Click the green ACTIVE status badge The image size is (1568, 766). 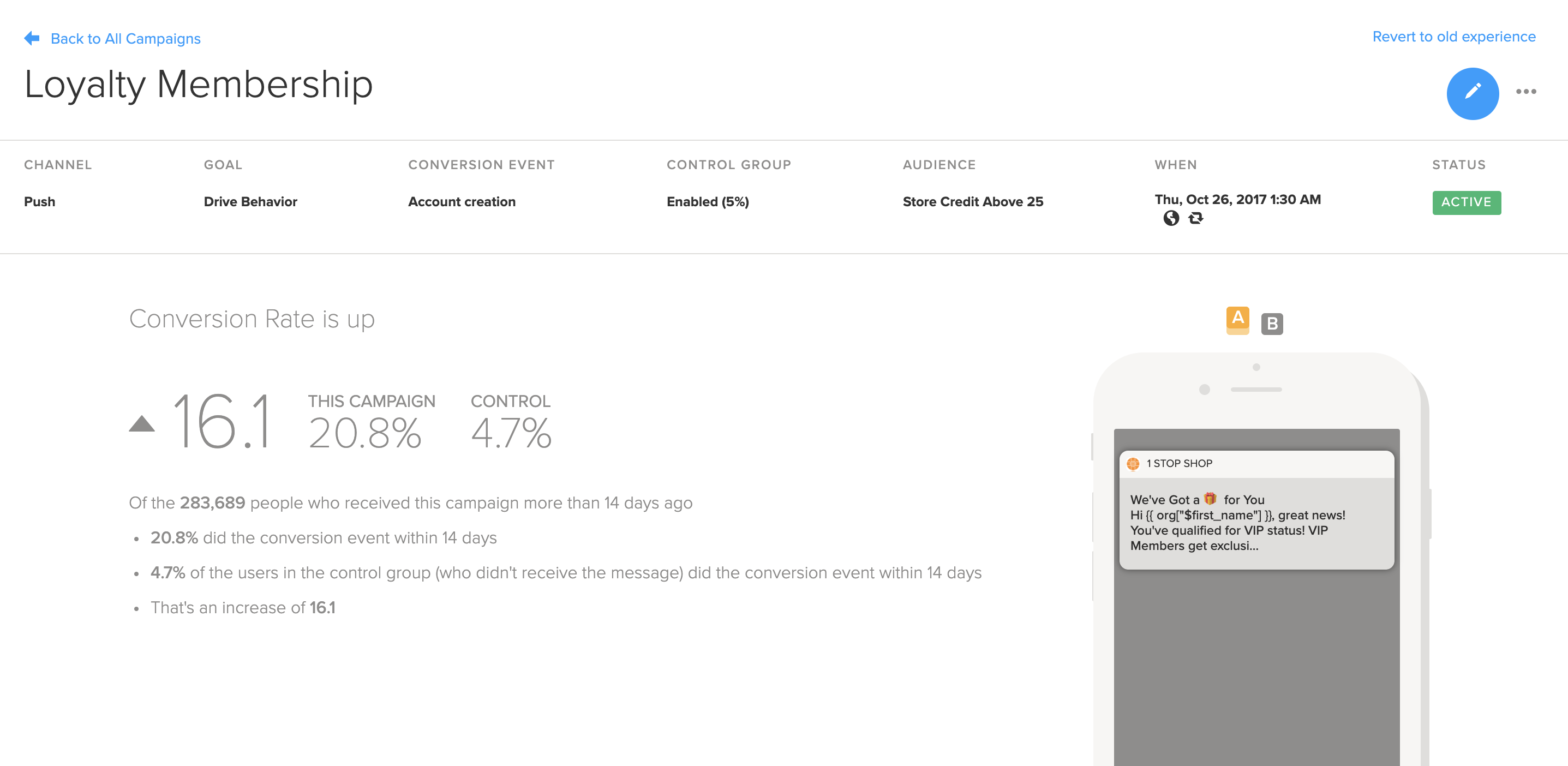pyautogui.click(x=1466, y=202)
